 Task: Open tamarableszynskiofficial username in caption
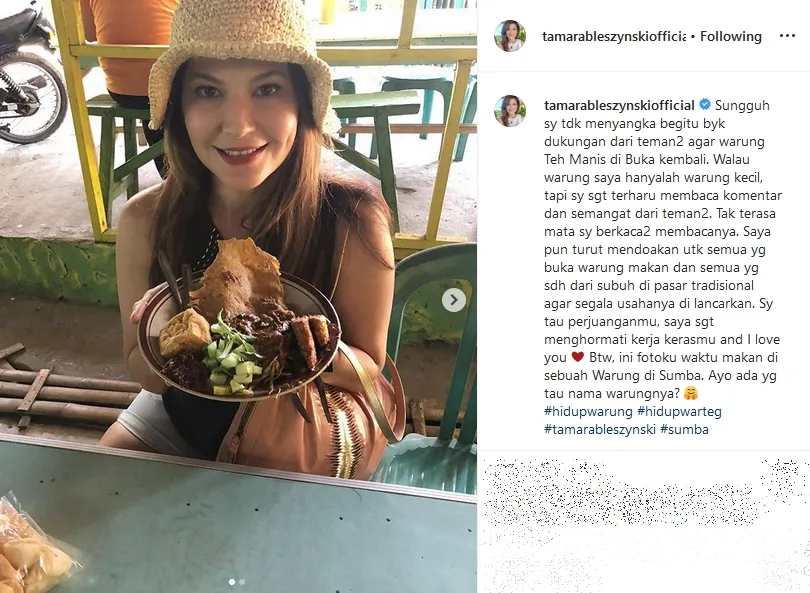click(619, 105)
